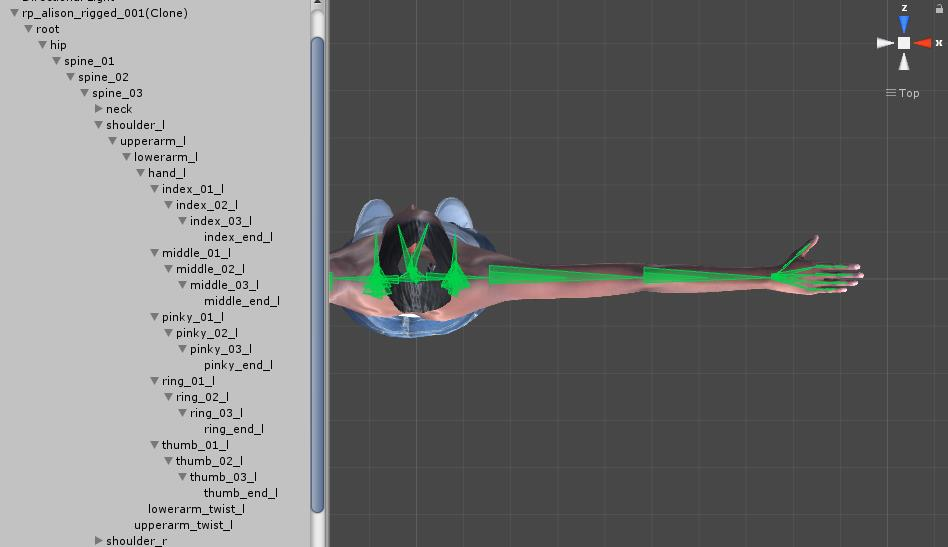The height and width of the screenshot is (547, 948).
Task: Select the spine_03 bone
Action: [x=117, y=92]
